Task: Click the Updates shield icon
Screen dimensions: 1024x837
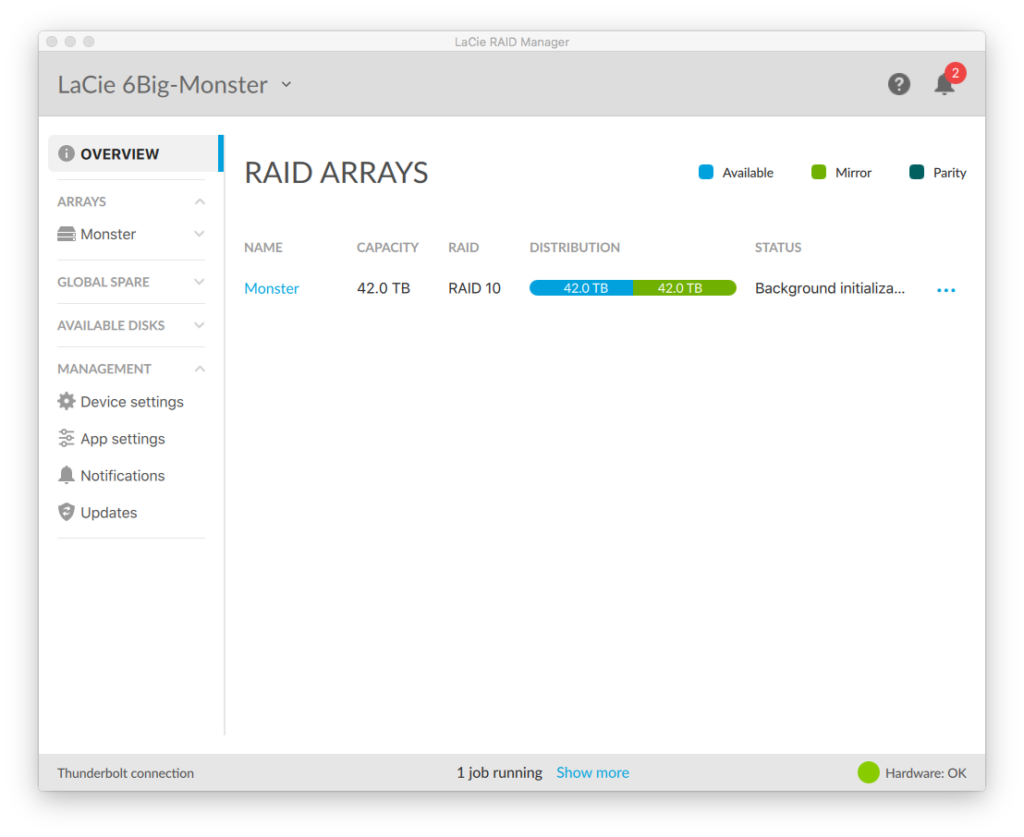Action: click(x=67, y=512)
